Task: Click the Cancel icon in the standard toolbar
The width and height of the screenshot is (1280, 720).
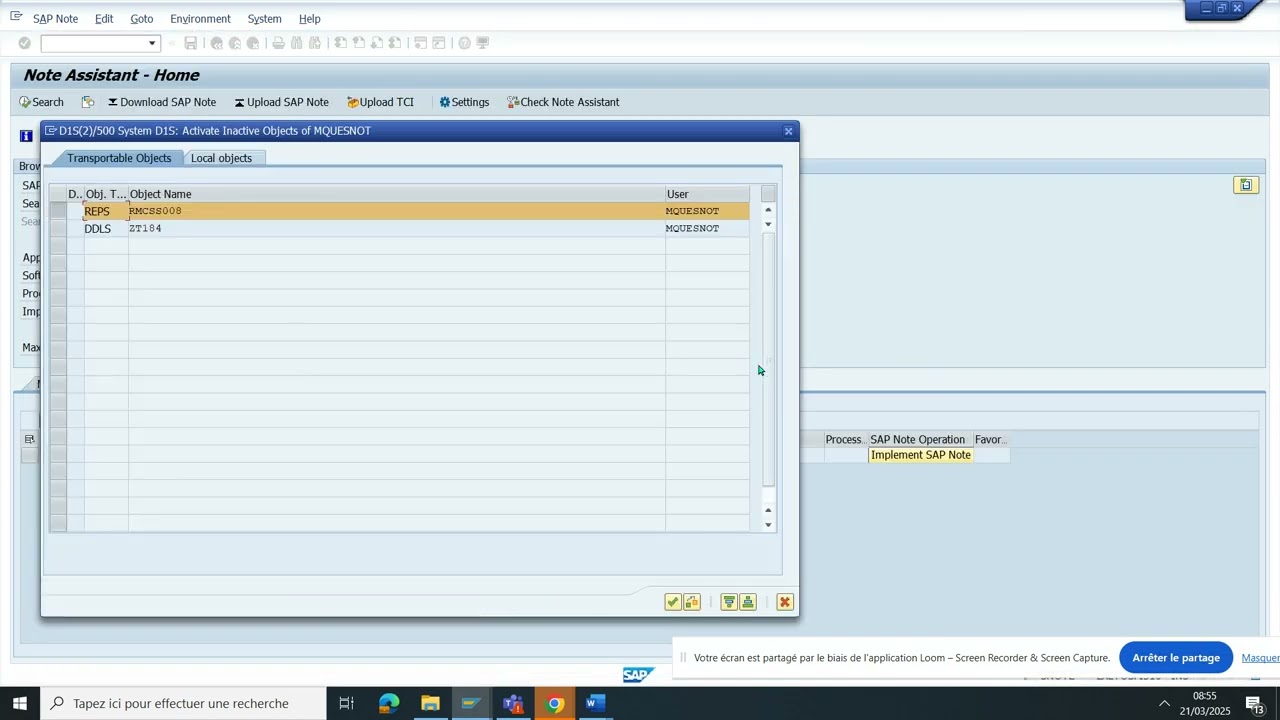Action: (x=253, y=43)
